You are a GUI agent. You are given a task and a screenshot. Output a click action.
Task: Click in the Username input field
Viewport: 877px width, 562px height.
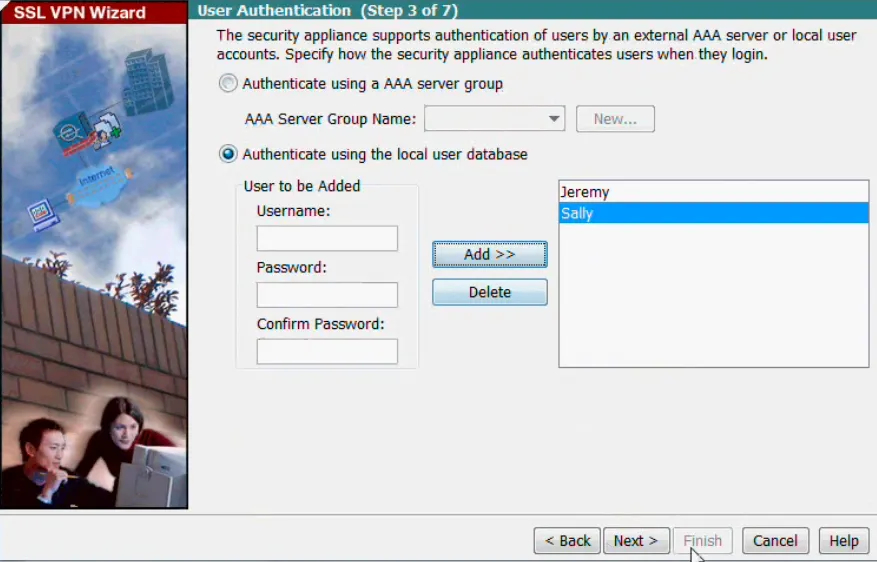[327, 239]
